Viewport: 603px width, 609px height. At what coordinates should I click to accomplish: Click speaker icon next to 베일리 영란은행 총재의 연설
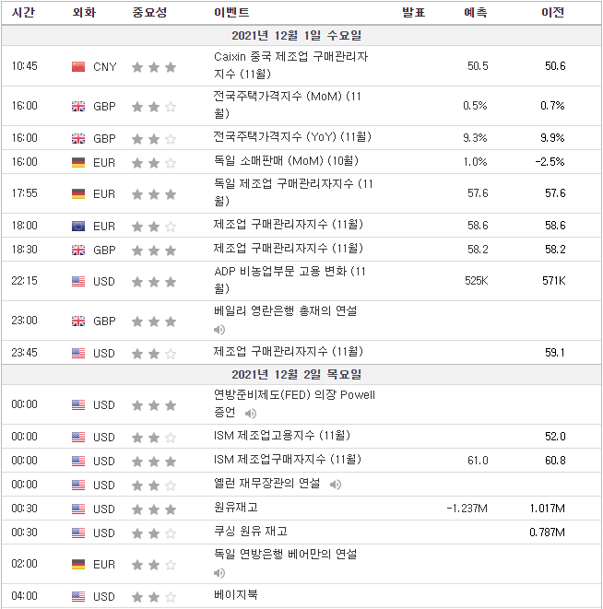[x=219, y=329]
